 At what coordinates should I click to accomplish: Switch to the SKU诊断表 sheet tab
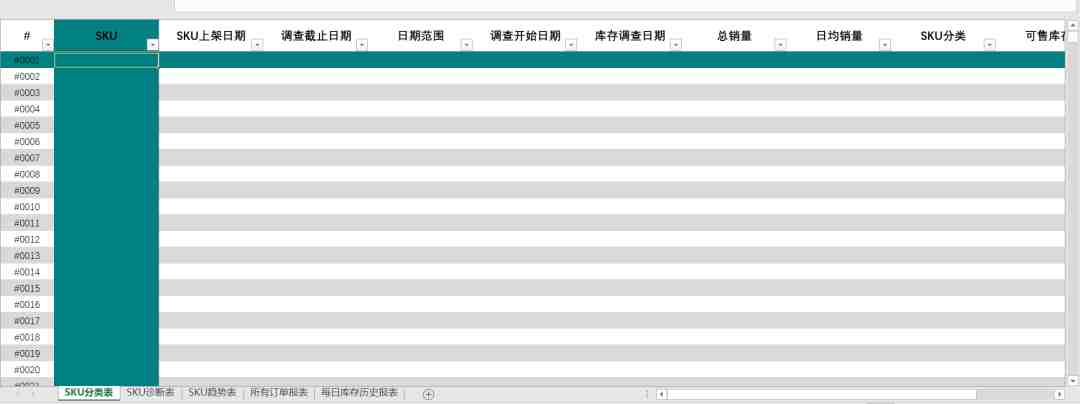click(150, 393)
